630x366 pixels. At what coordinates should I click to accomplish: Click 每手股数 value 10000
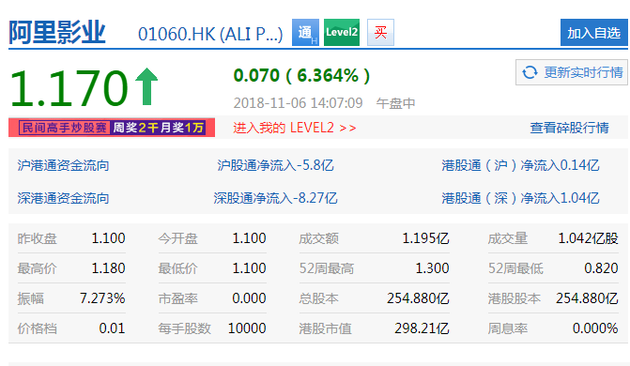(x=247, y=329)
